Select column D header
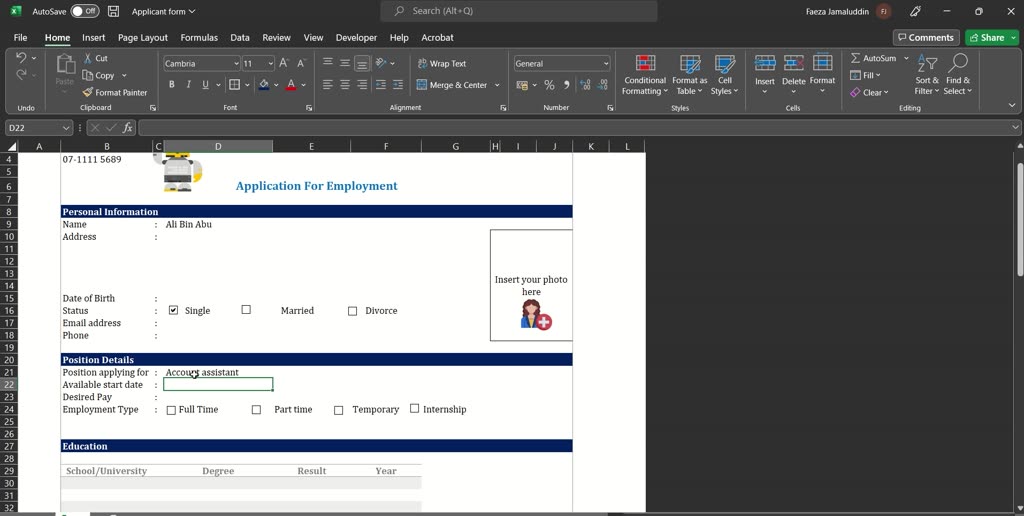The height and width of the screenshot is (516, 1024). point(217,146)
